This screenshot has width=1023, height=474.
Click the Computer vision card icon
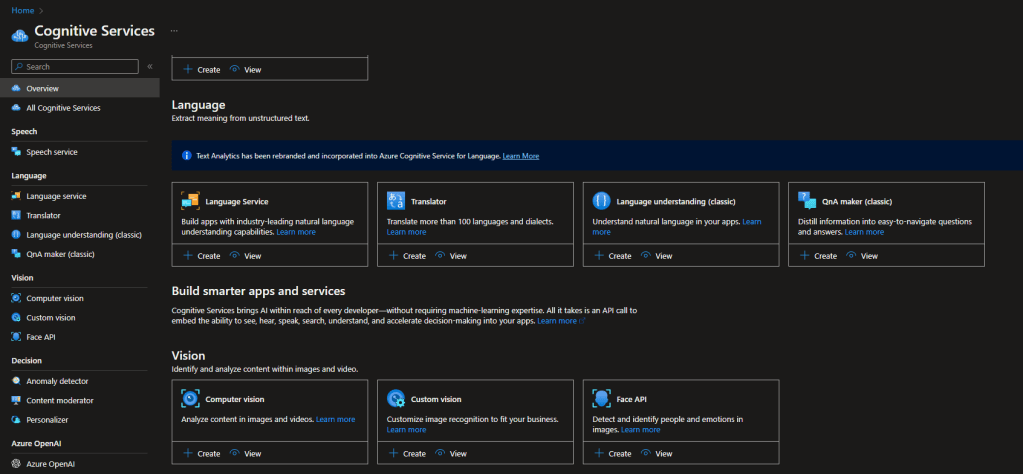click(190, 398)
